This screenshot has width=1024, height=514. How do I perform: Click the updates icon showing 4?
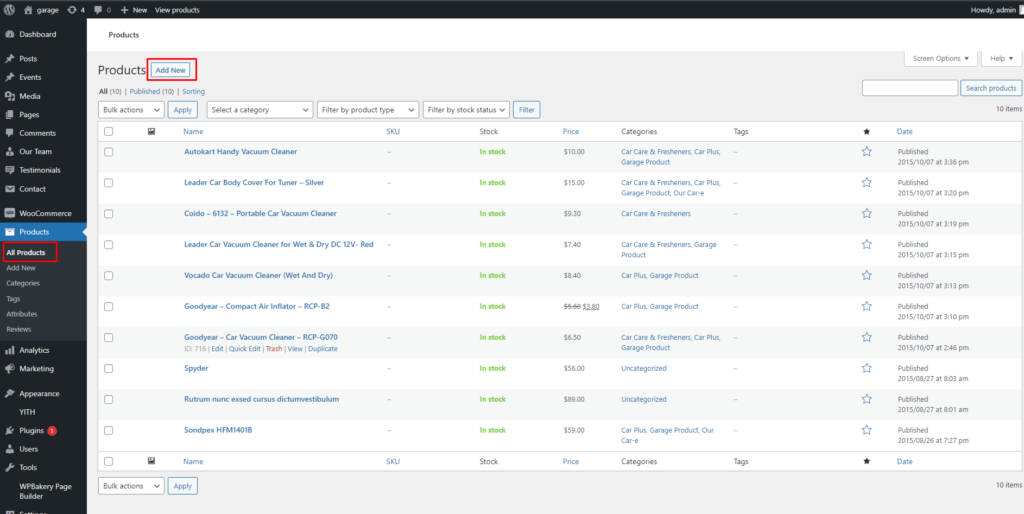click(72, 10)
